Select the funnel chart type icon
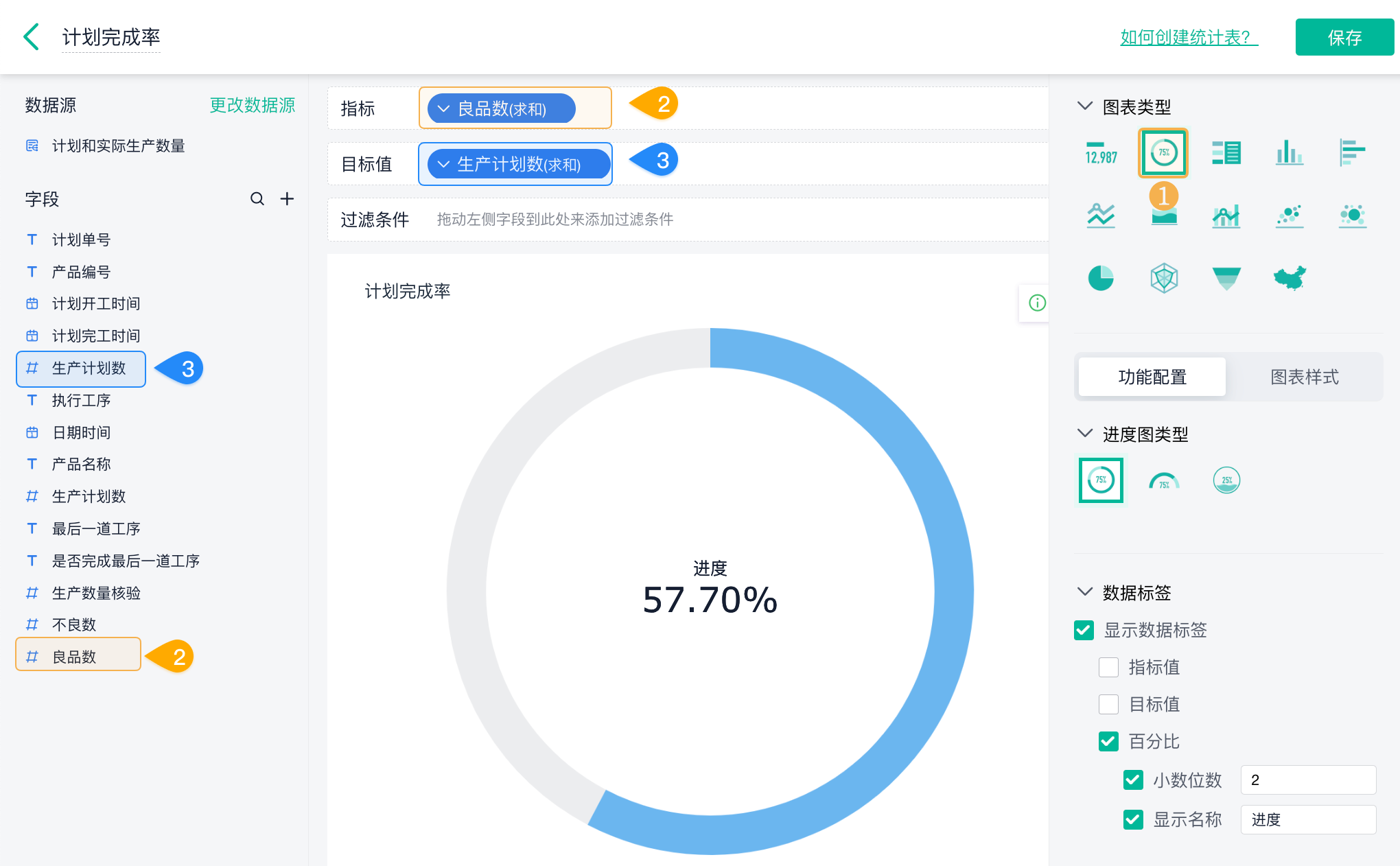Image resolution: width=1400 pixels, height=866 pixels. coord(1226,278)
